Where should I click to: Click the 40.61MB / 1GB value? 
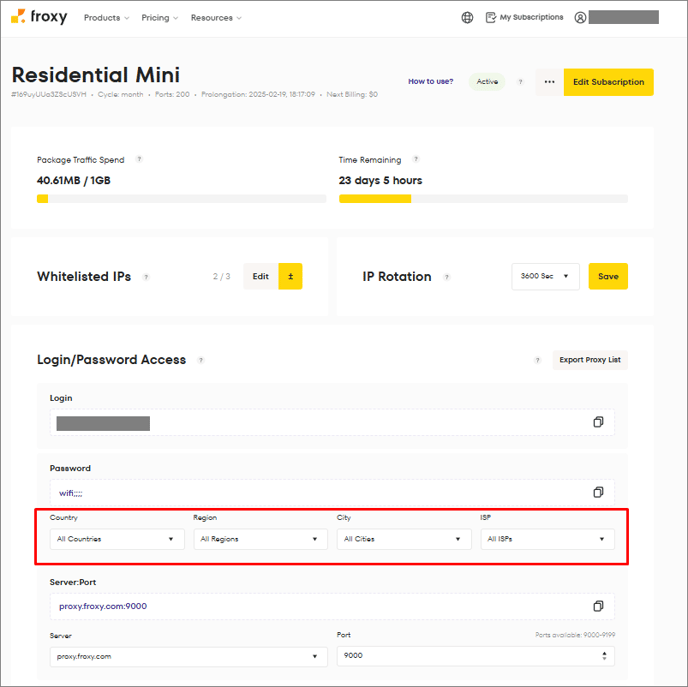point(74,180)
